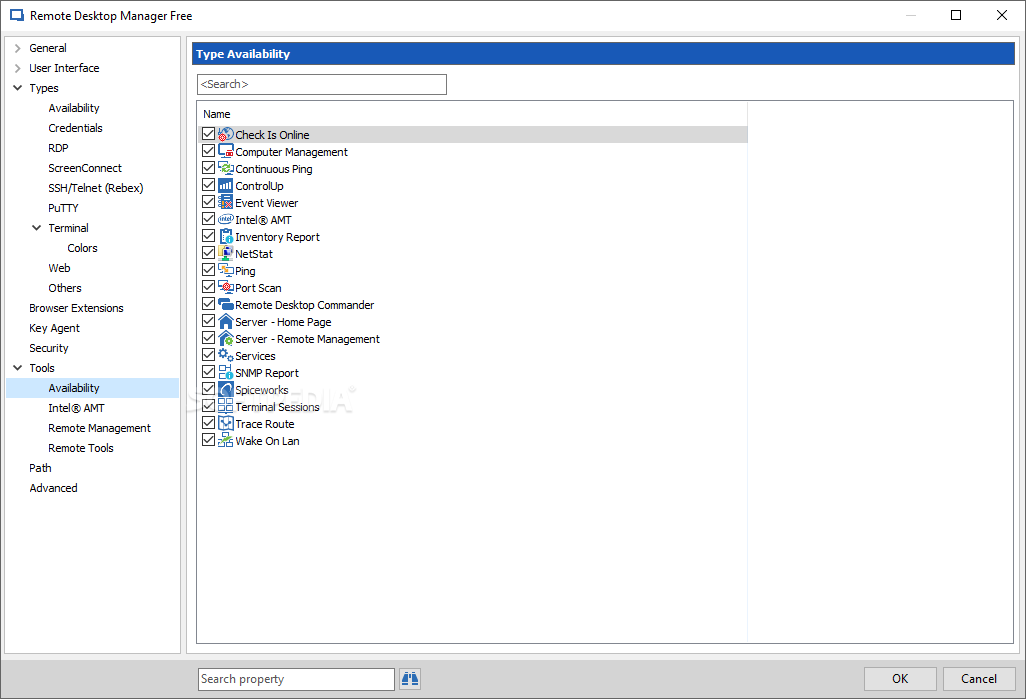The height and width of the screenshot is (699, 1026).
Task: Expand the User Interface tree node
Action: pyautogui.click(x=18, y=68)
